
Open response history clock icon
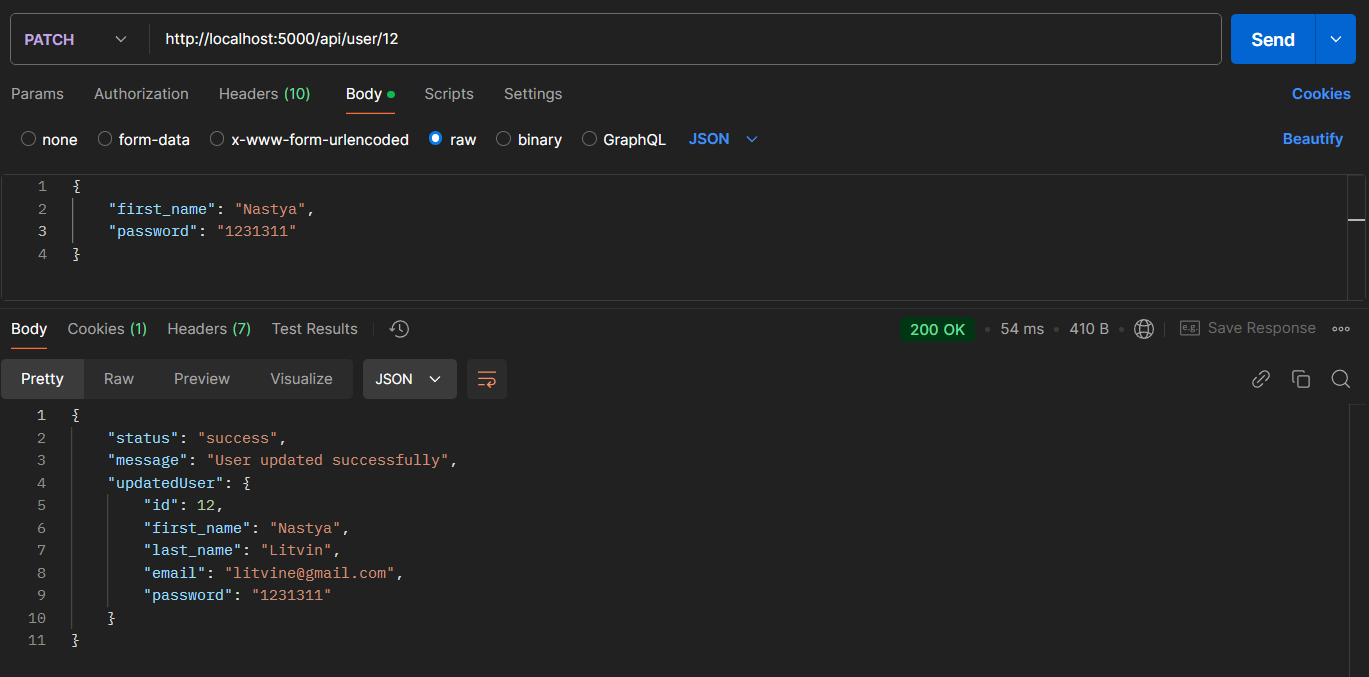tap(399, 329)
